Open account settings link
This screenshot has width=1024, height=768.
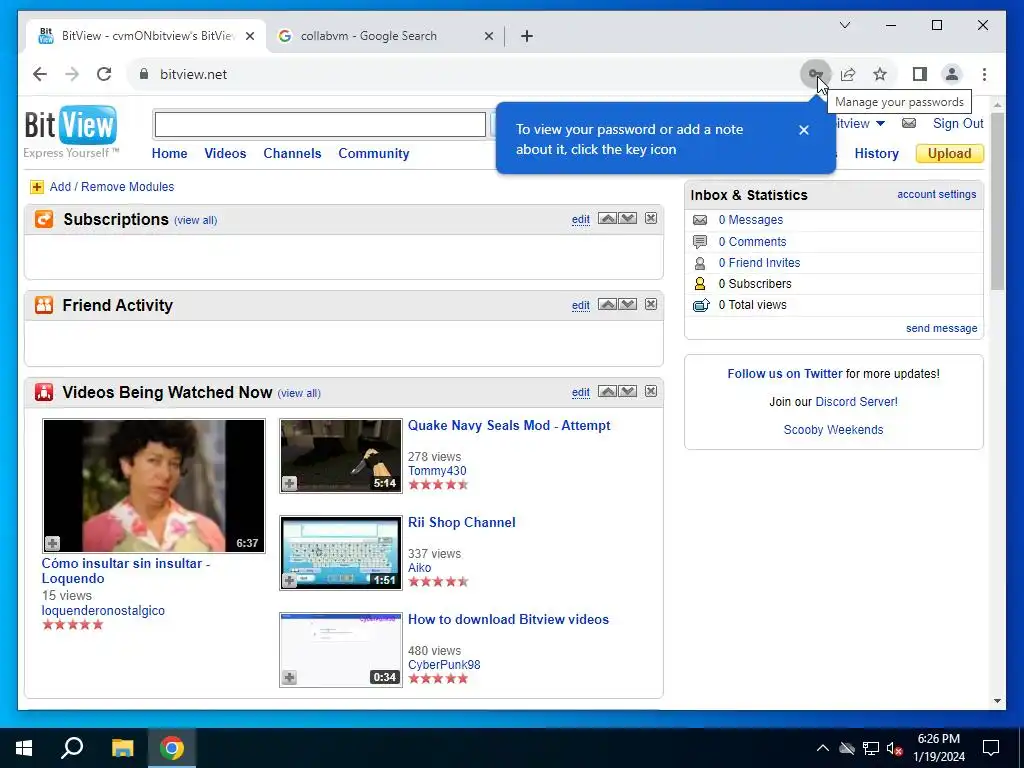[x=936, y=194]
